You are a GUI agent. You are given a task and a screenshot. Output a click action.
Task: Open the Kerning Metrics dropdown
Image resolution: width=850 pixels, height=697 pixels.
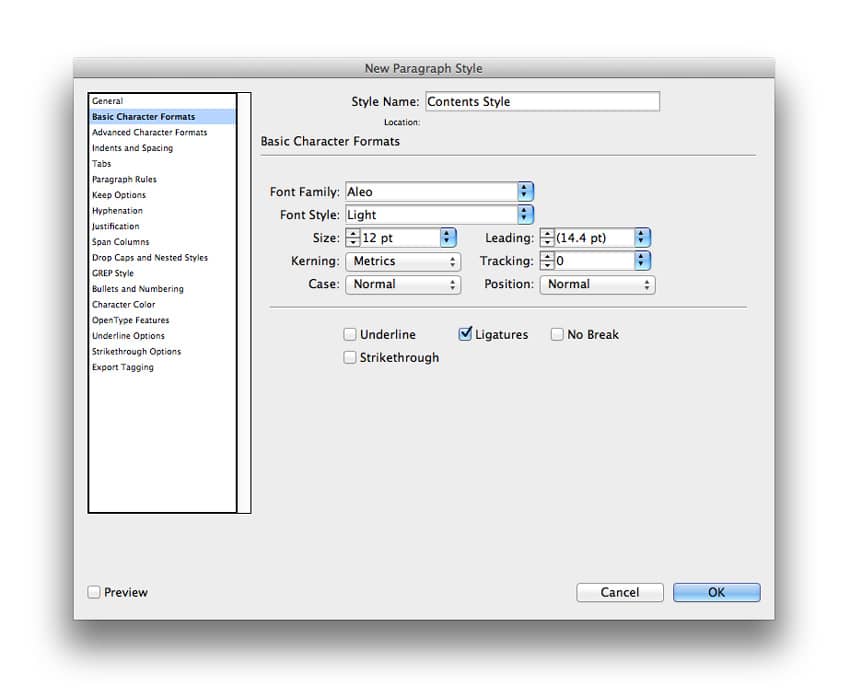pos(403,261)
